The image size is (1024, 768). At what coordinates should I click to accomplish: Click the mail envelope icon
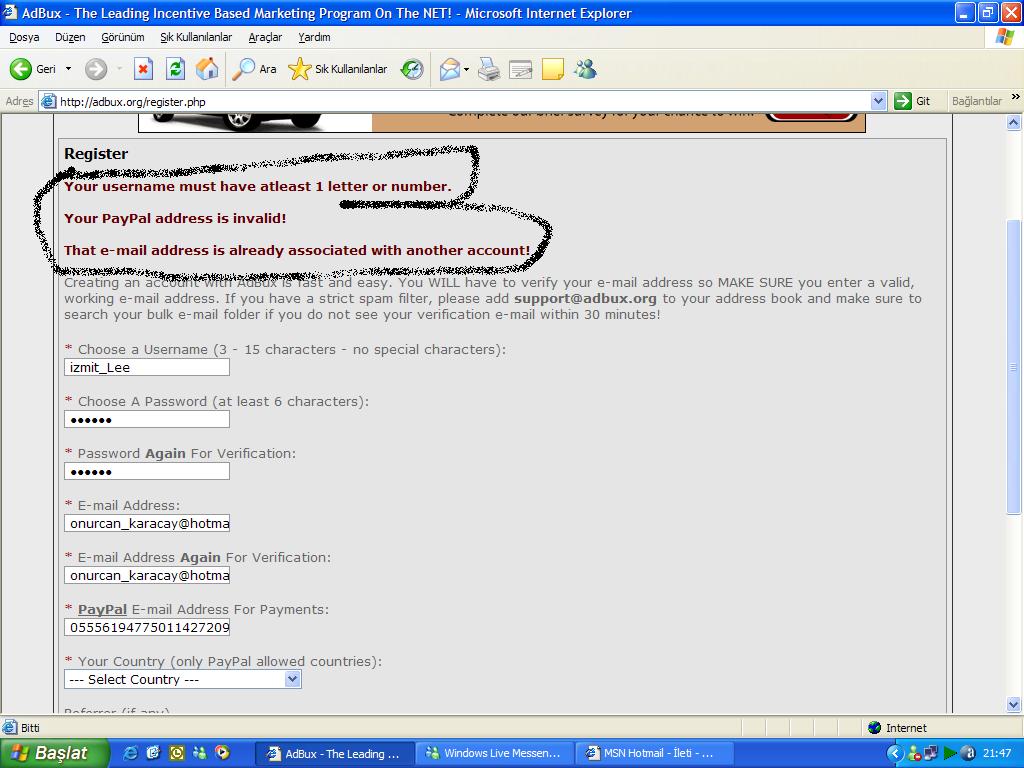pos(449,69)
